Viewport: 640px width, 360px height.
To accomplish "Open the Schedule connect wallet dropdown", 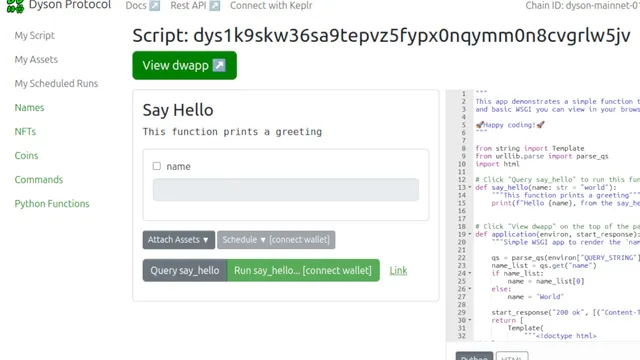I will tap(276, 240).
